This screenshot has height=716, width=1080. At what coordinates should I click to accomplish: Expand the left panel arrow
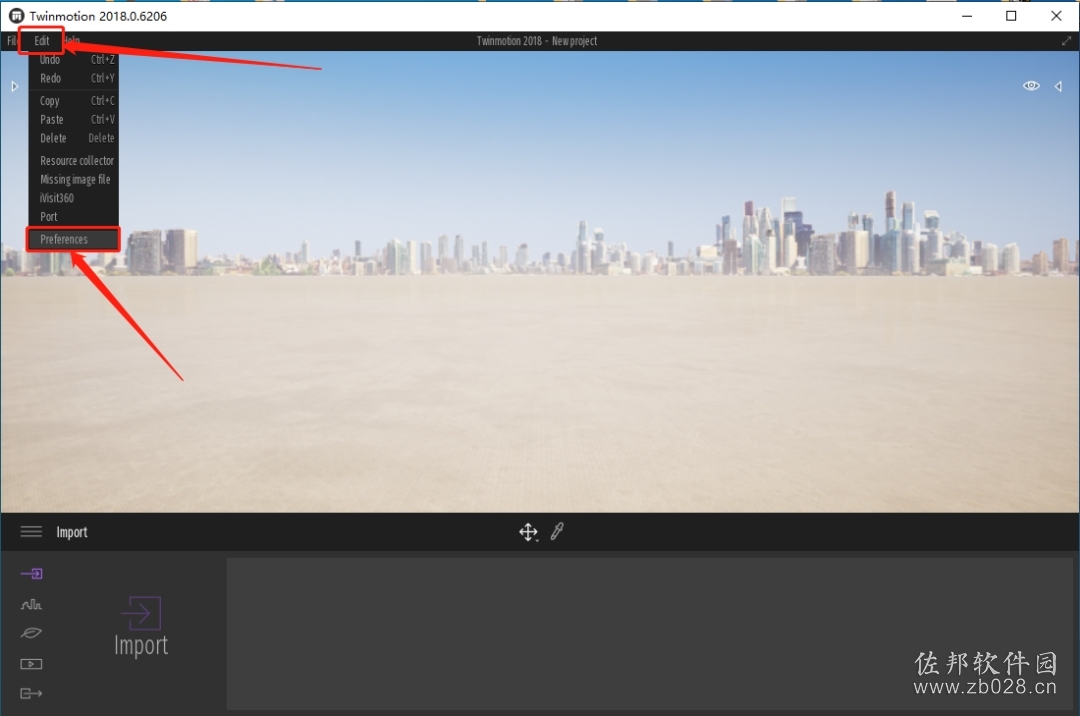pos(14,86)
